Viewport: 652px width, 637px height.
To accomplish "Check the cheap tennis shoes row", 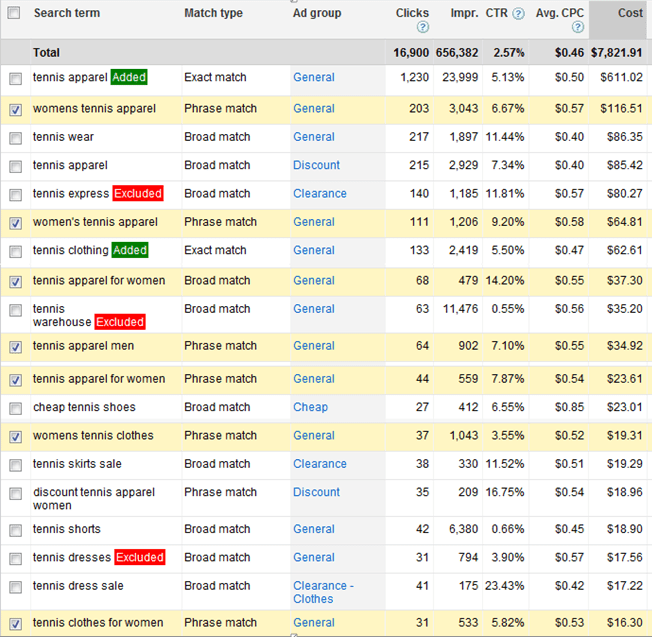I will point(15,408).
